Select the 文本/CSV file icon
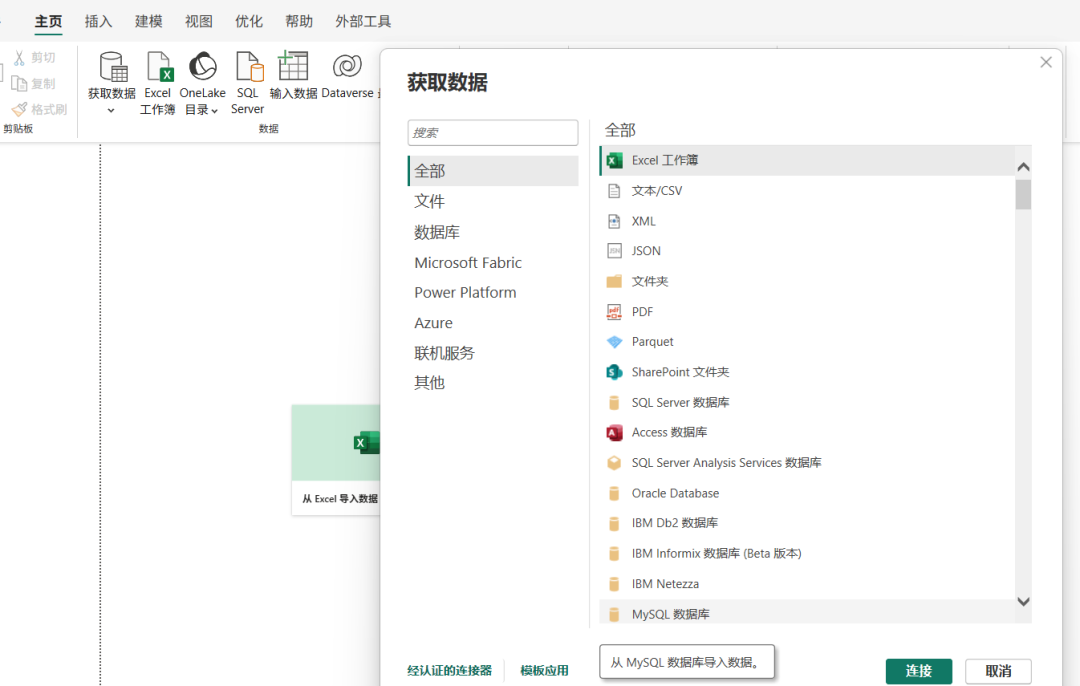Viewport: 1080px width, 686px height. pos(614,191)
